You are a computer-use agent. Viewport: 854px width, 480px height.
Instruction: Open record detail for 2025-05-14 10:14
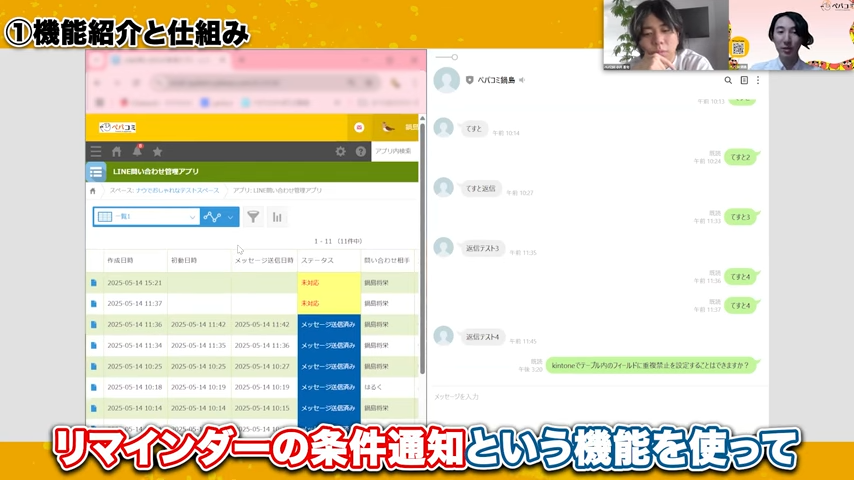94,408
